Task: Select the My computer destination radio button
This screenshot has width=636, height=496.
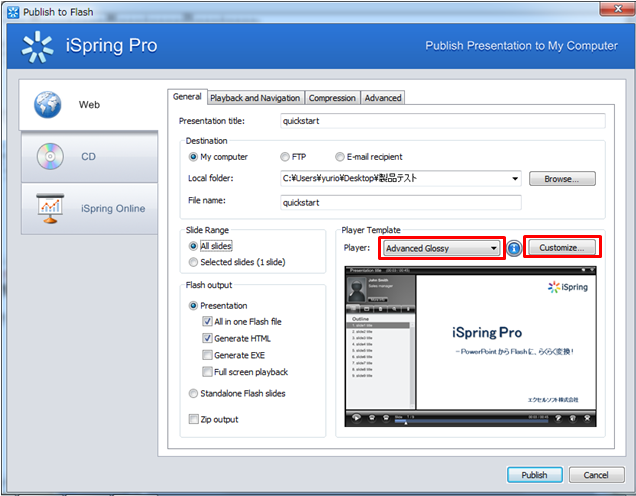Action: [x=193, y=157]
